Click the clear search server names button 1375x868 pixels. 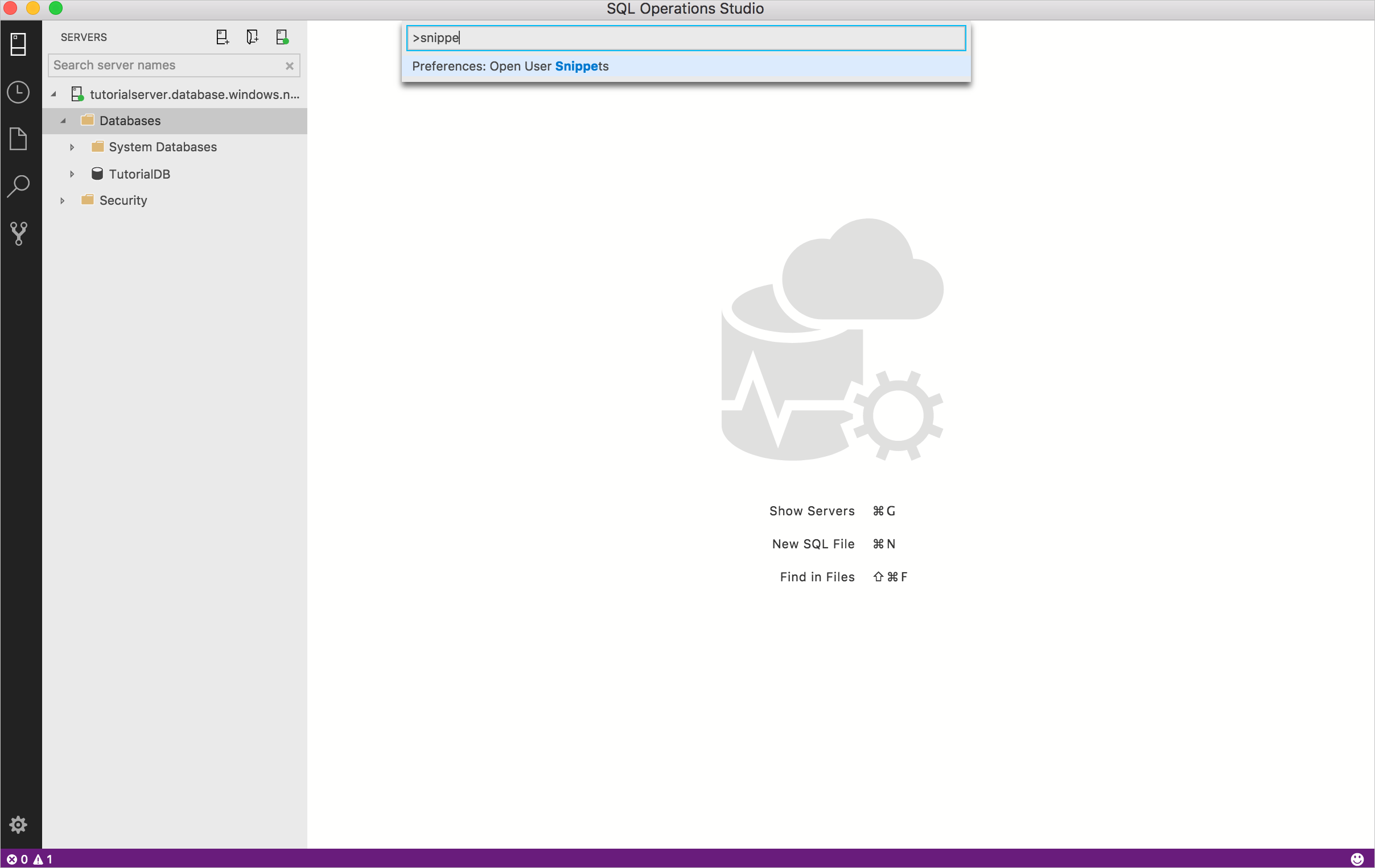289,65
